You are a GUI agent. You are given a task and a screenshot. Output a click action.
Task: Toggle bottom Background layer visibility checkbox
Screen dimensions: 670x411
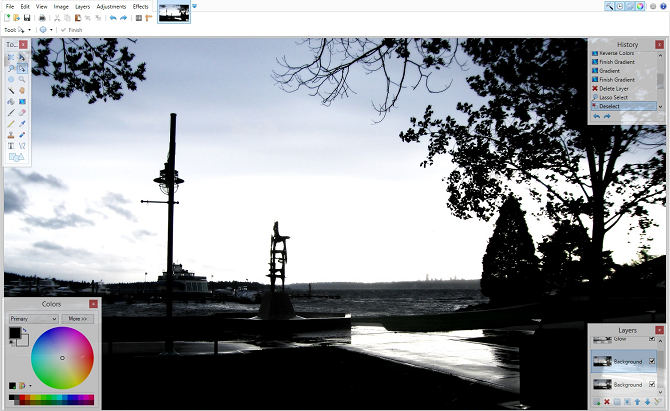pos(652,384)
